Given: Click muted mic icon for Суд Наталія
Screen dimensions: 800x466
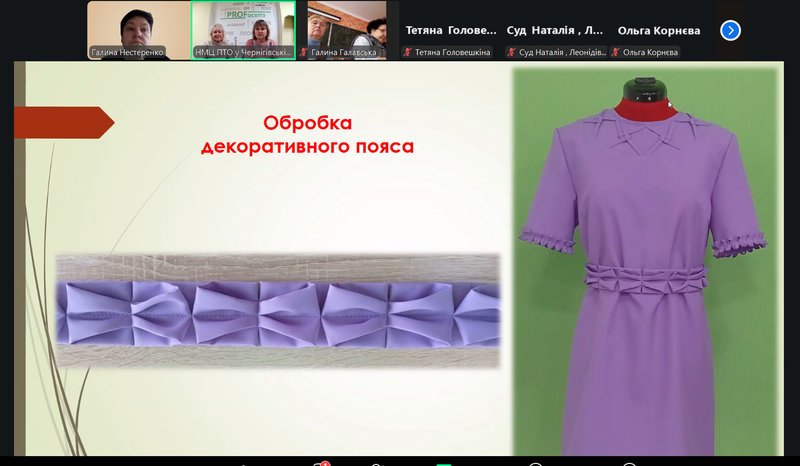Looking at the screenshot, I should pos(512,52).
